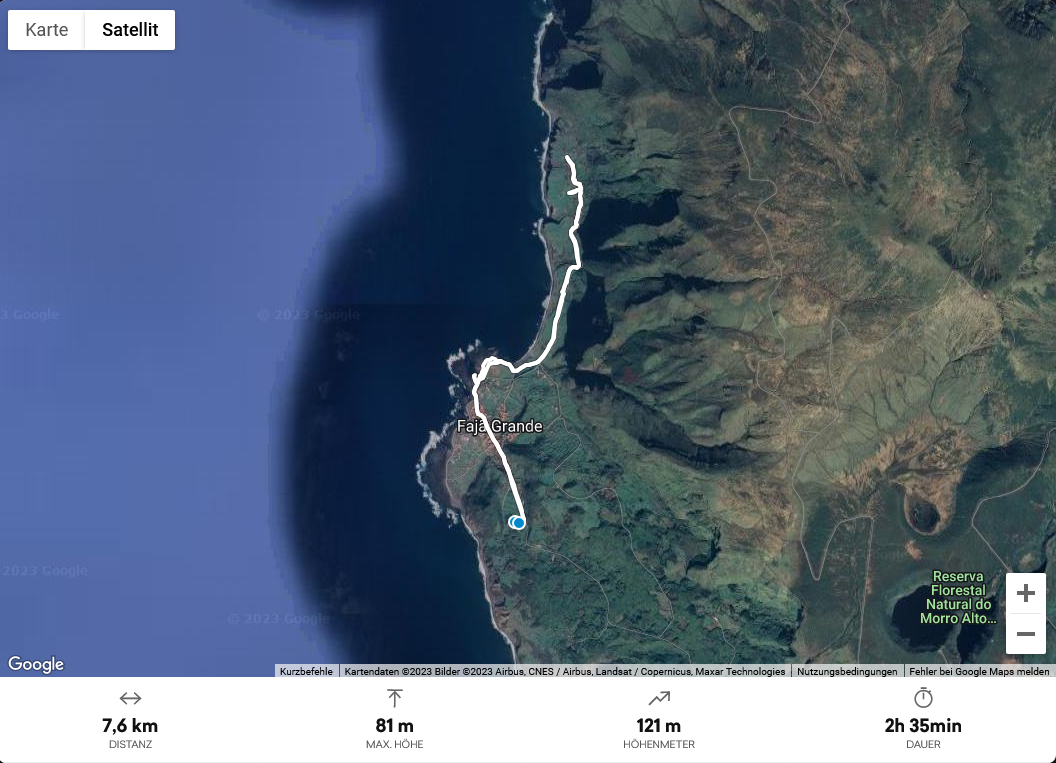The width and height of the screenshot is (1056, 763).
Task: Open the Nutzungsbedingungen link
Action: click(847, 671)
